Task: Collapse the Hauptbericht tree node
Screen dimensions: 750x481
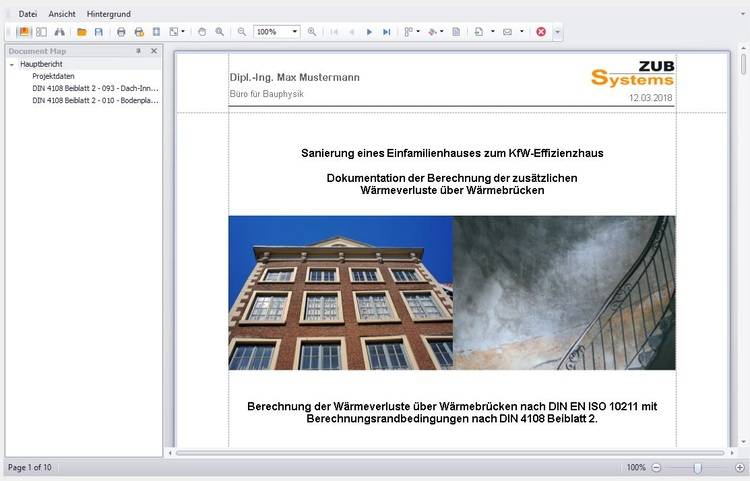Action: click(x=11, y=64)
